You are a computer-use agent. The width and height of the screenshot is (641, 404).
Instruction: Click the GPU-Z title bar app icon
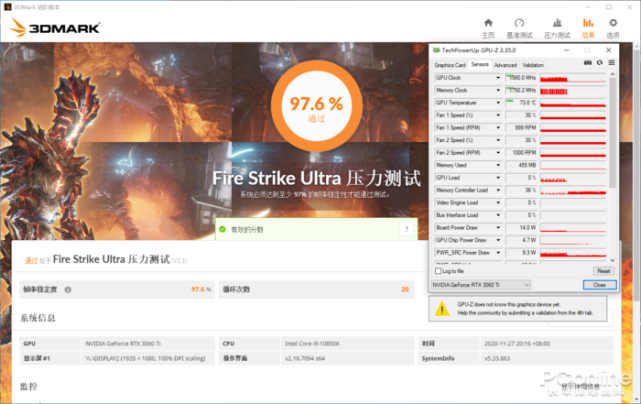pyautogui.click(x=436, y=50)
